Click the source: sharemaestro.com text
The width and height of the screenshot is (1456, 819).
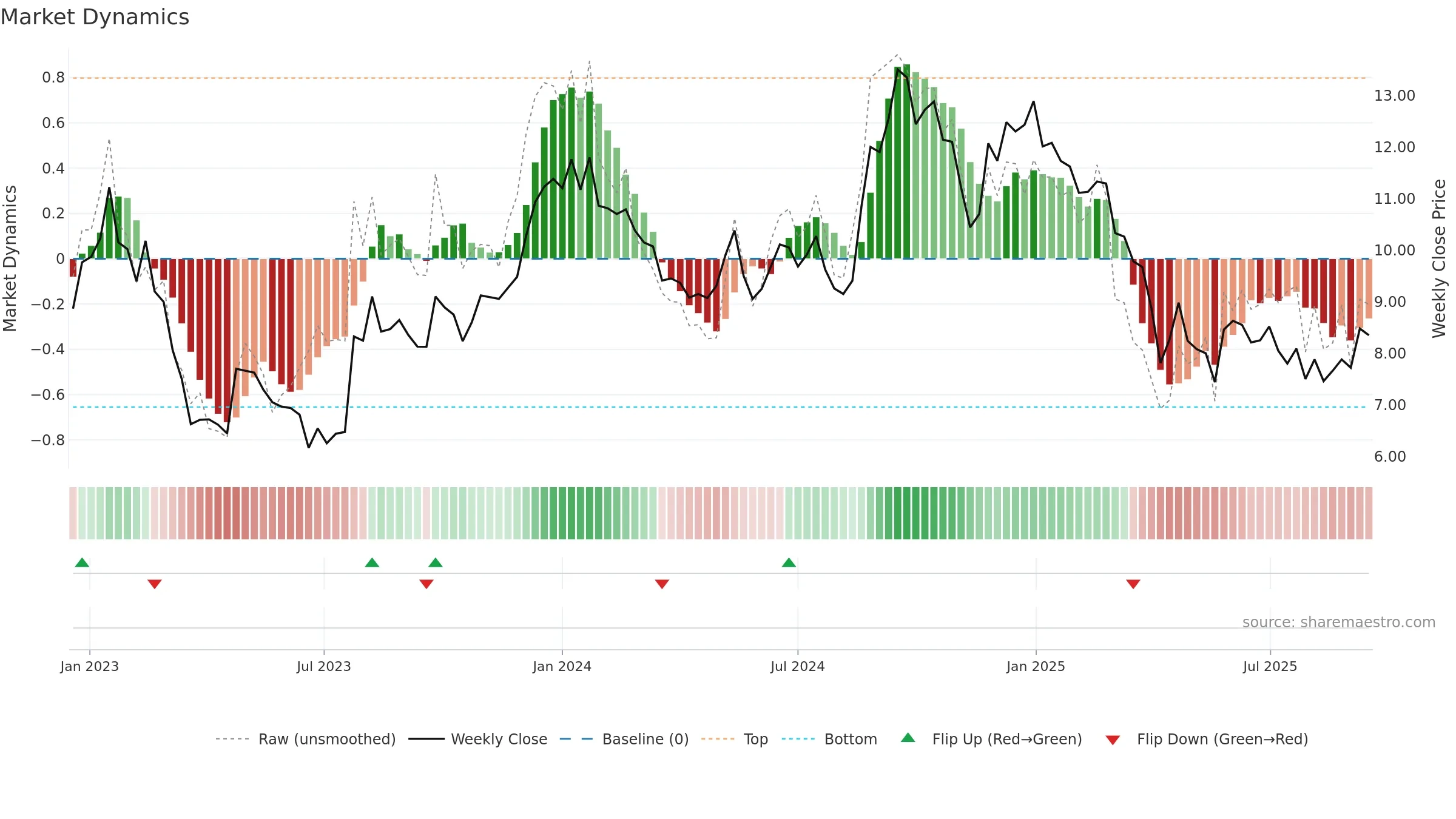(x=1339, y=622)
